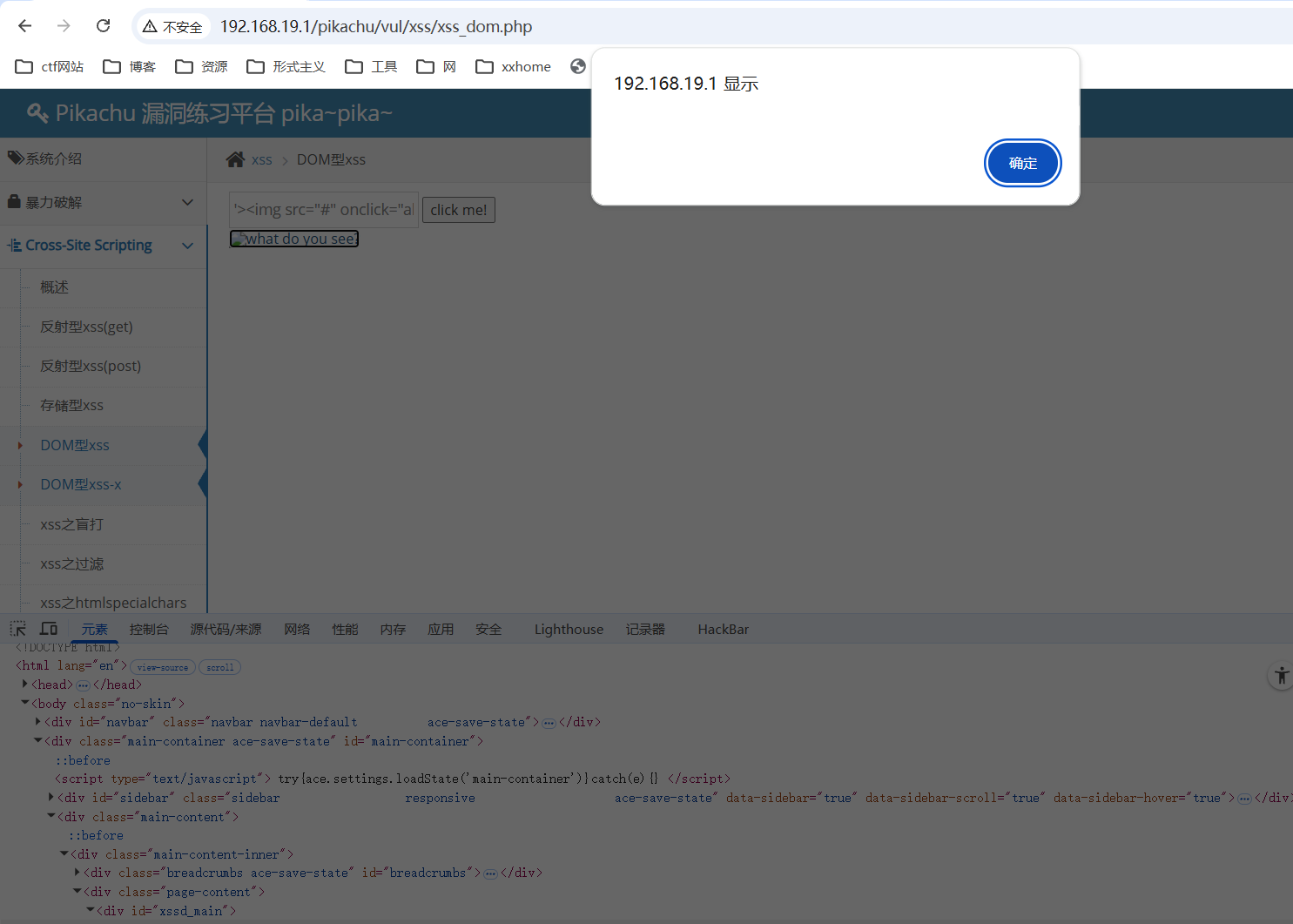This screenshot has width=1293, height=924.
Task: Open the ctf网站 bookmark folder
Action: 50,67
